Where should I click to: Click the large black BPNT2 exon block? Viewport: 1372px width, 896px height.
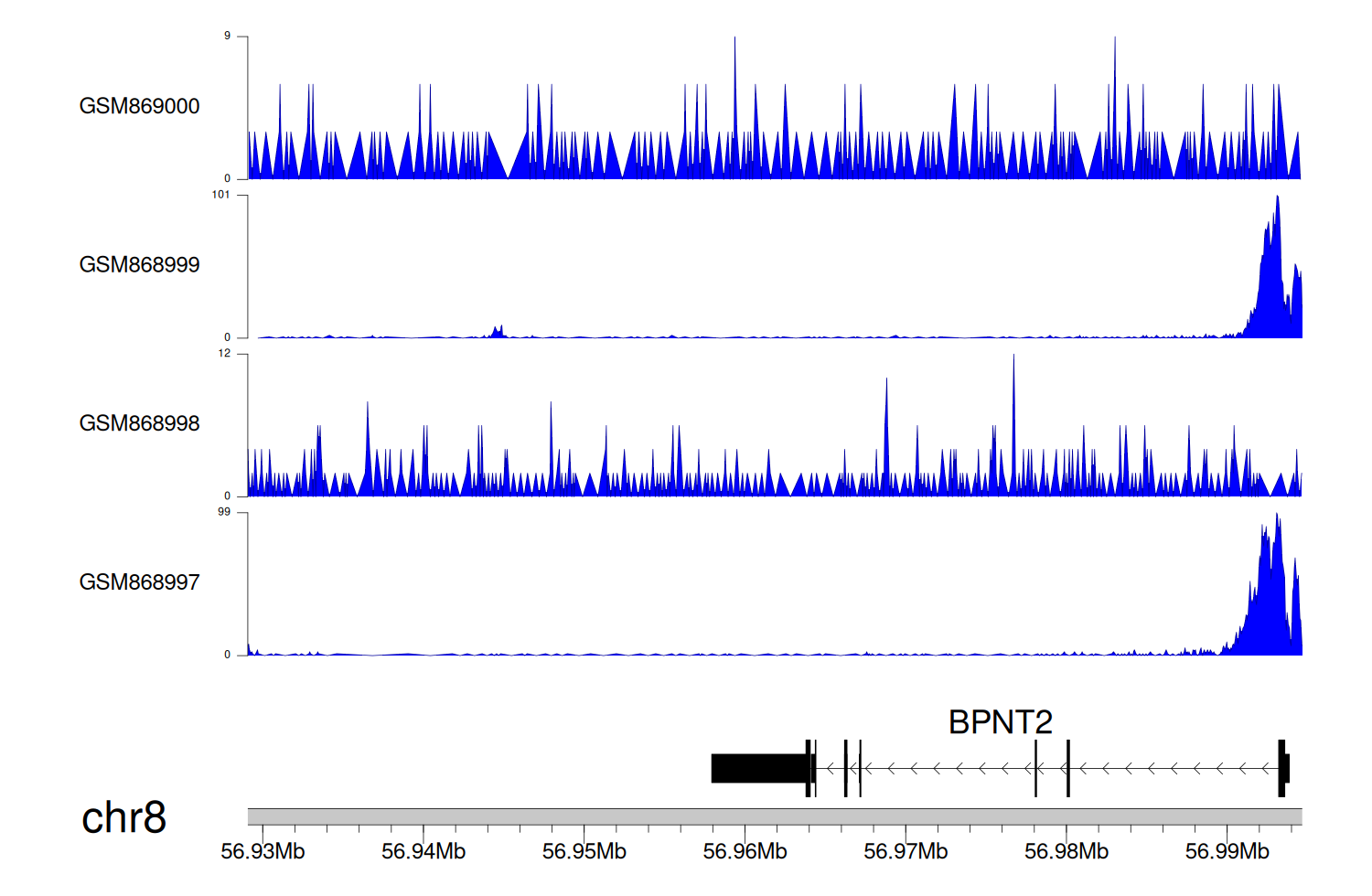click(758, 768)
